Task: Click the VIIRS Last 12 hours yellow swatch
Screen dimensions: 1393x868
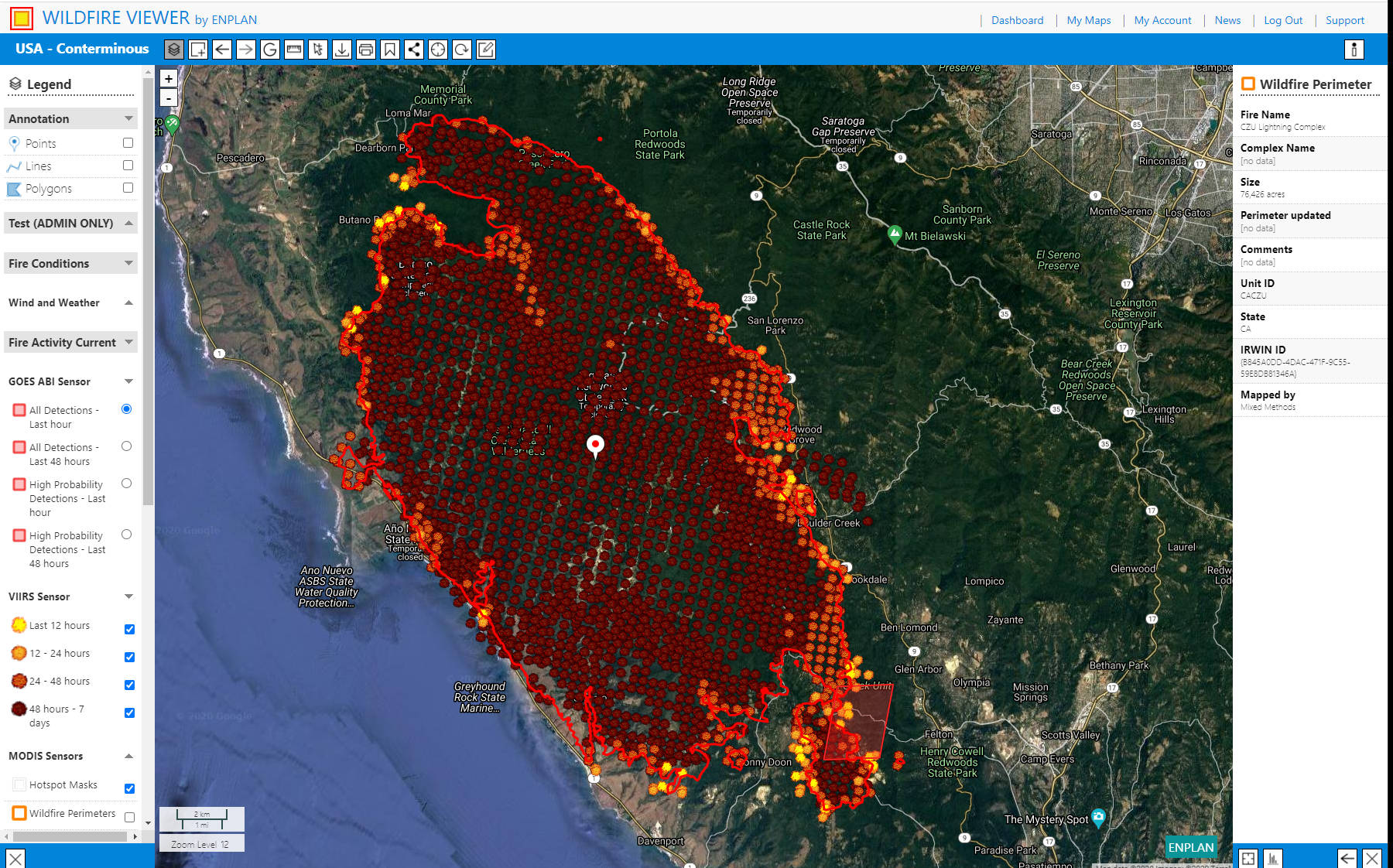Action: coord(19,625)
